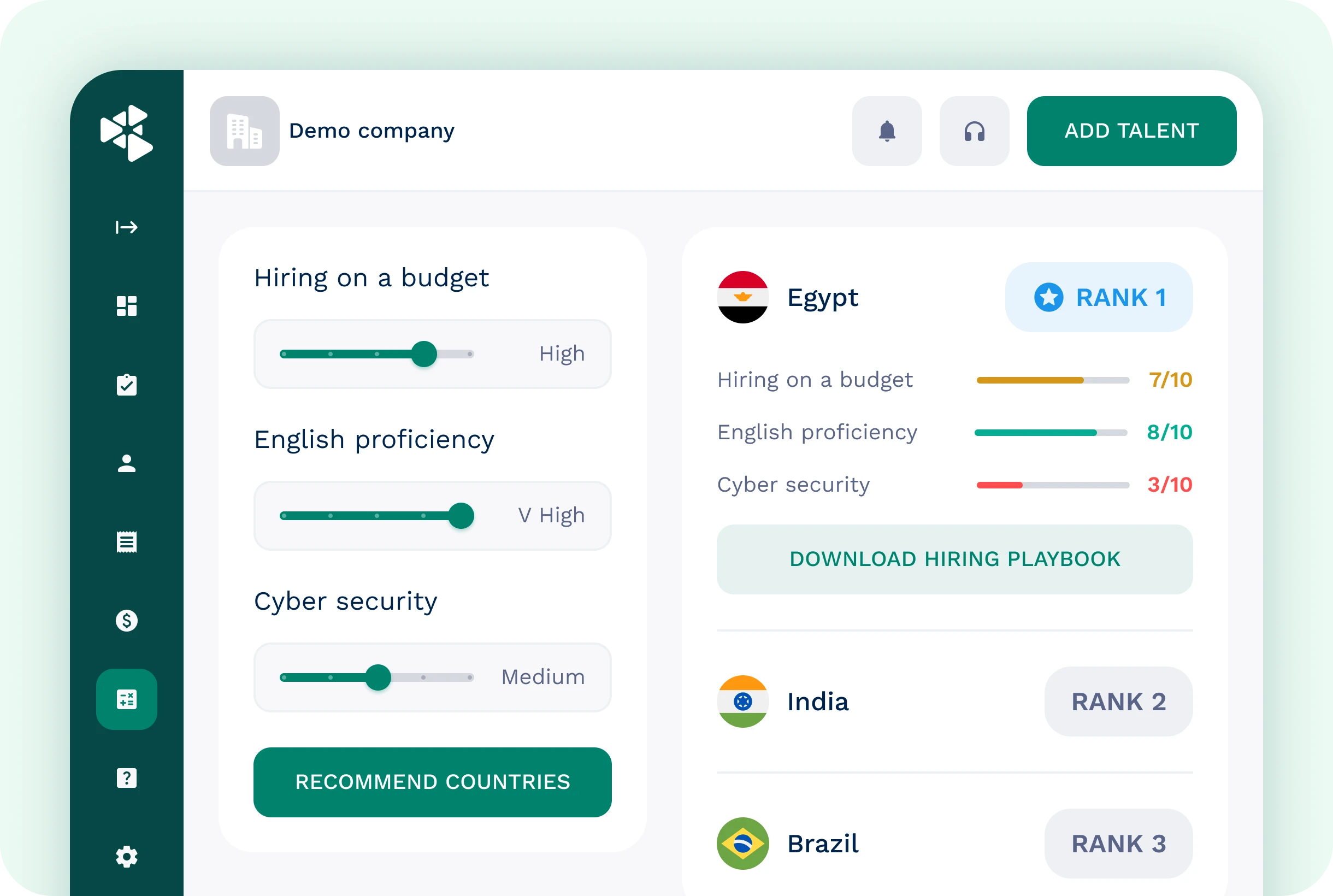Click DOWNLOAD HIRING PLAYBOOK
The image size is (1333, 896).
955,559
